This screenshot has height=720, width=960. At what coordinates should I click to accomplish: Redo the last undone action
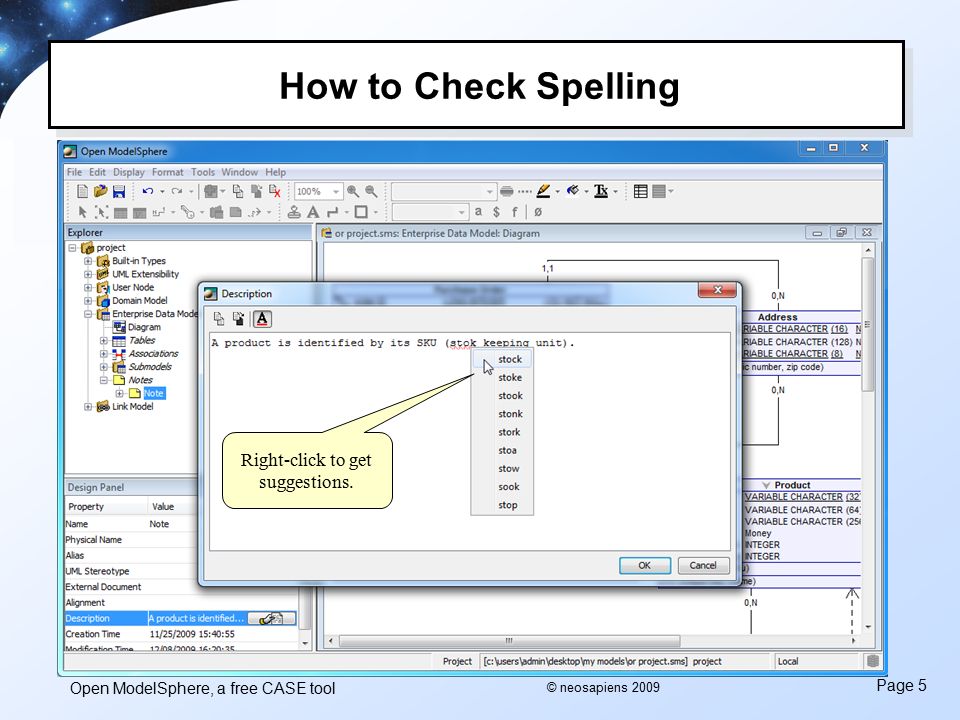tap(177, 192)
